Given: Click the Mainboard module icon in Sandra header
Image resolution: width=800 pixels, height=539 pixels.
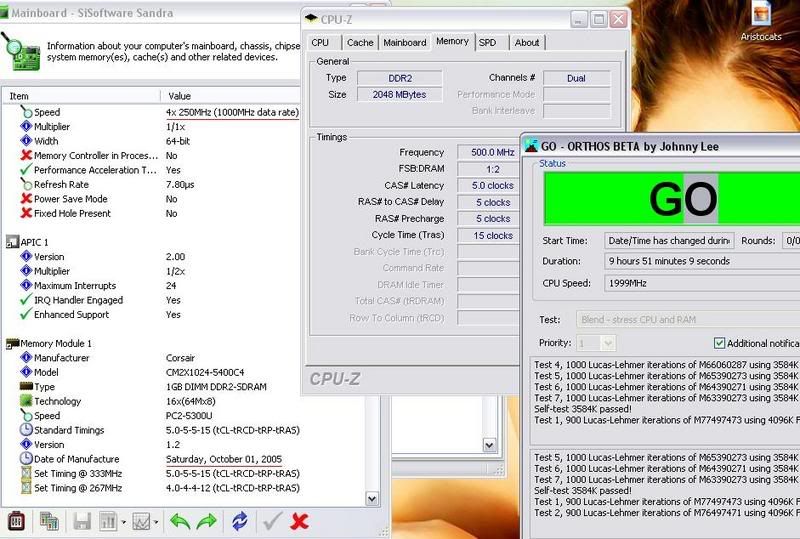Looking at the screenshot, I should (x=20, y=52).
